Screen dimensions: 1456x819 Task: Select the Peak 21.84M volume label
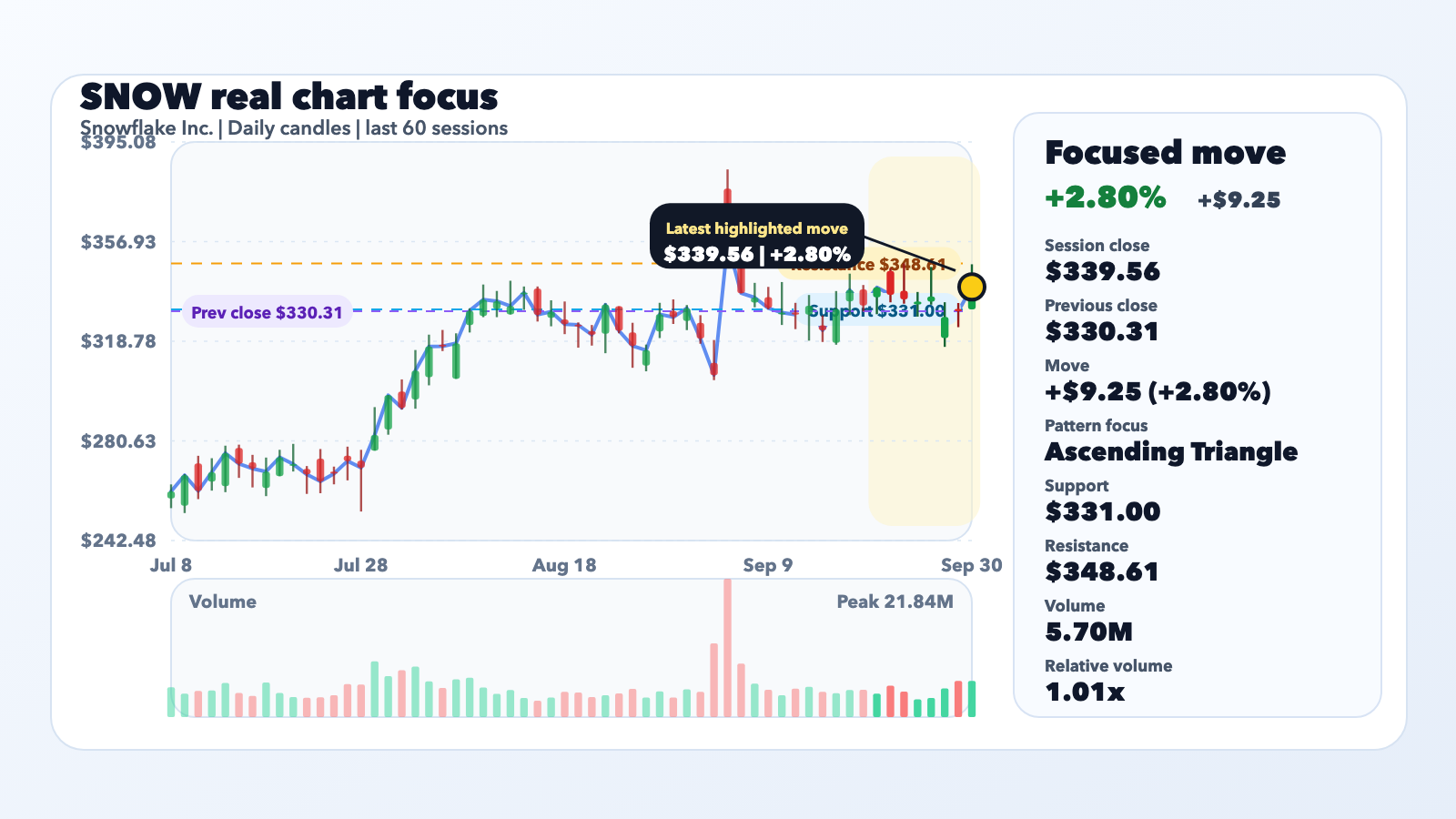click(895, 602)
